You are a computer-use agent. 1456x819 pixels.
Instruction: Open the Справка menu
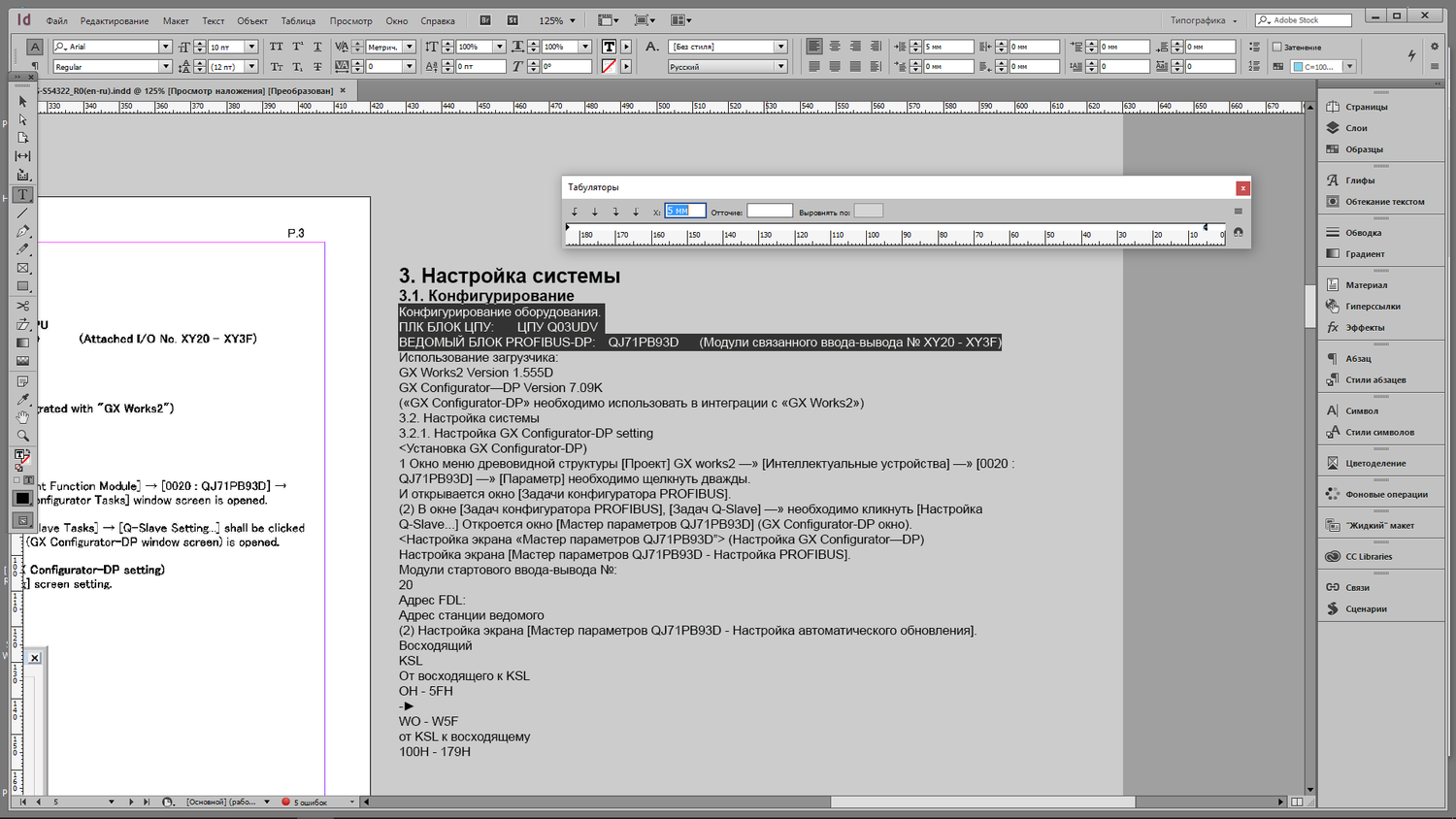[438, 20]
